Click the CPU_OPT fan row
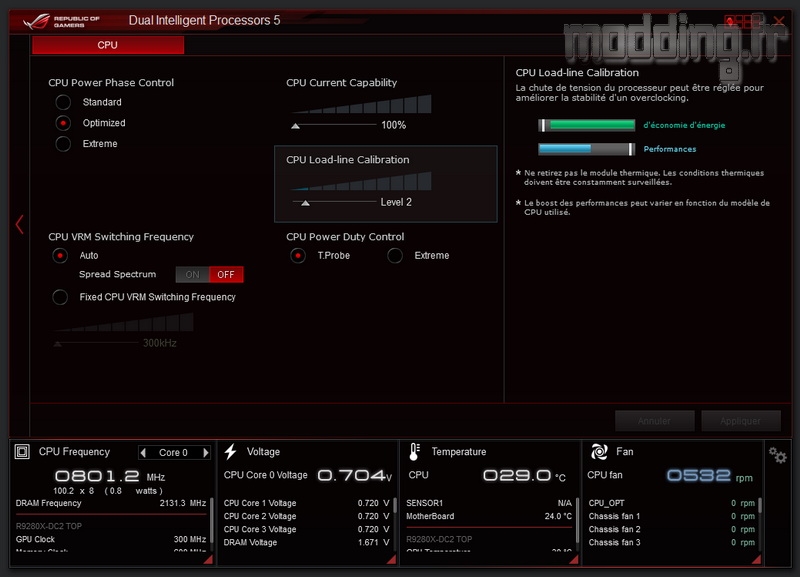 tap(672, 503)
